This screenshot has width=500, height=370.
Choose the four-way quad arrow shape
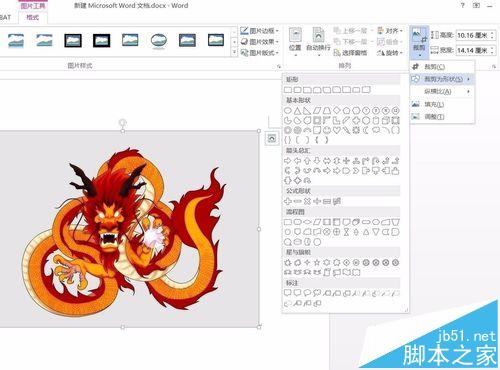point(346,161)
